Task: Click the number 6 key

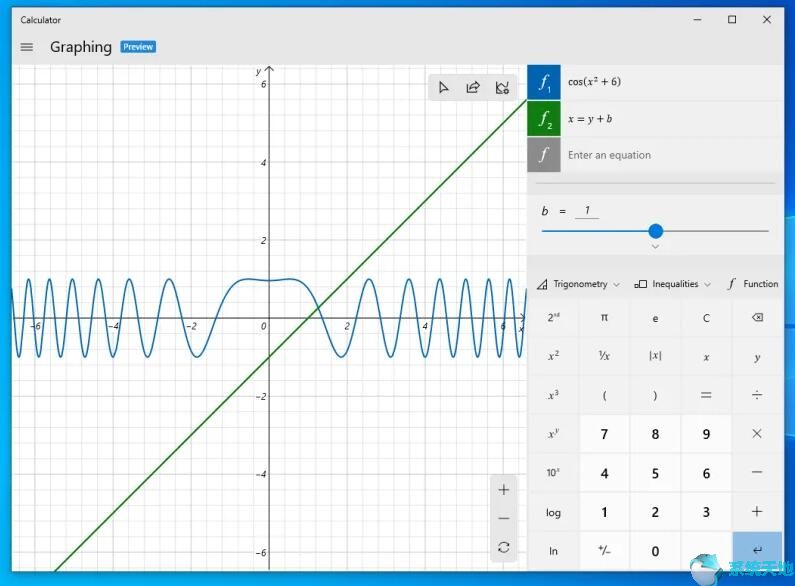Action: click(706, 473)
